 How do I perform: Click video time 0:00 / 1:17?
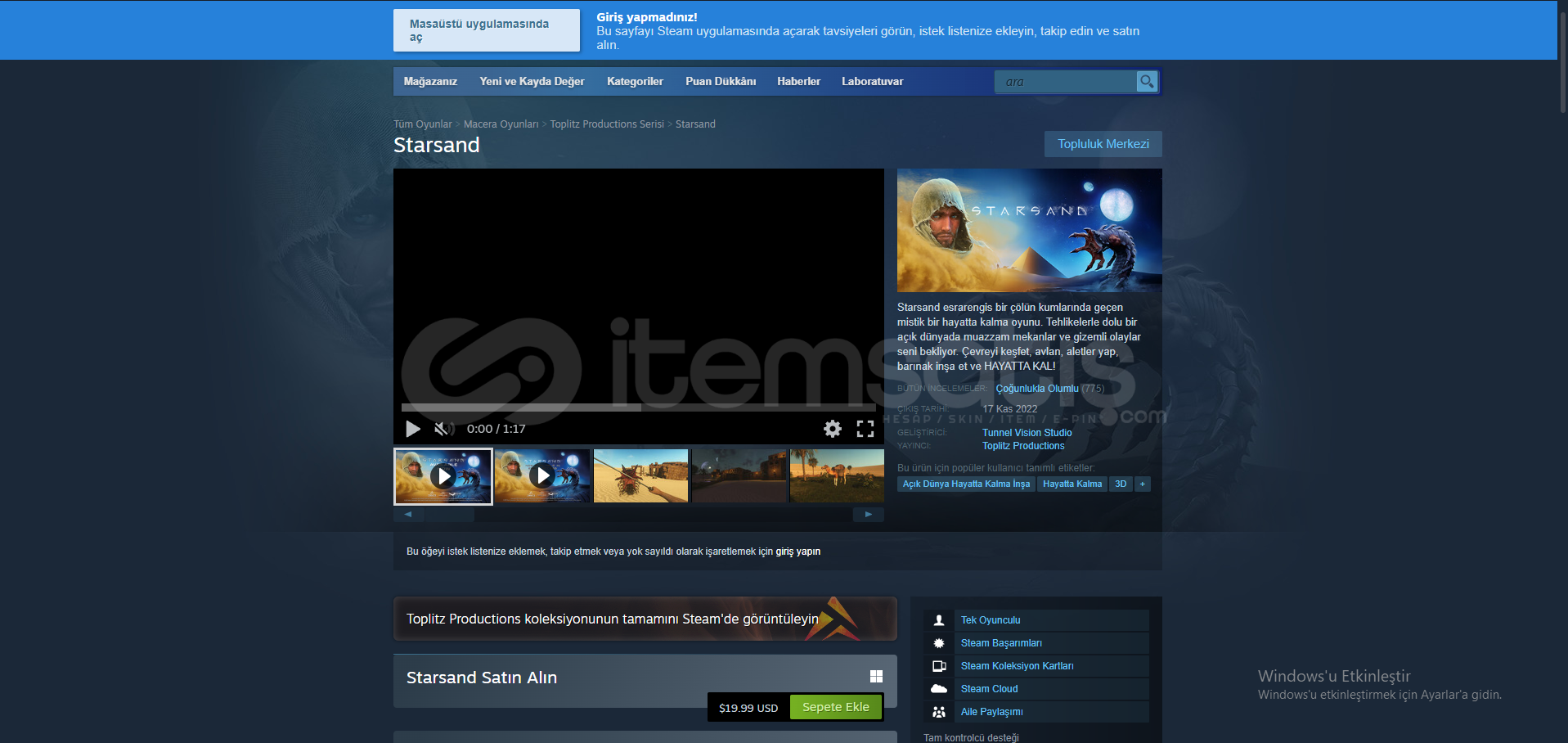click(x=496, y=429)
